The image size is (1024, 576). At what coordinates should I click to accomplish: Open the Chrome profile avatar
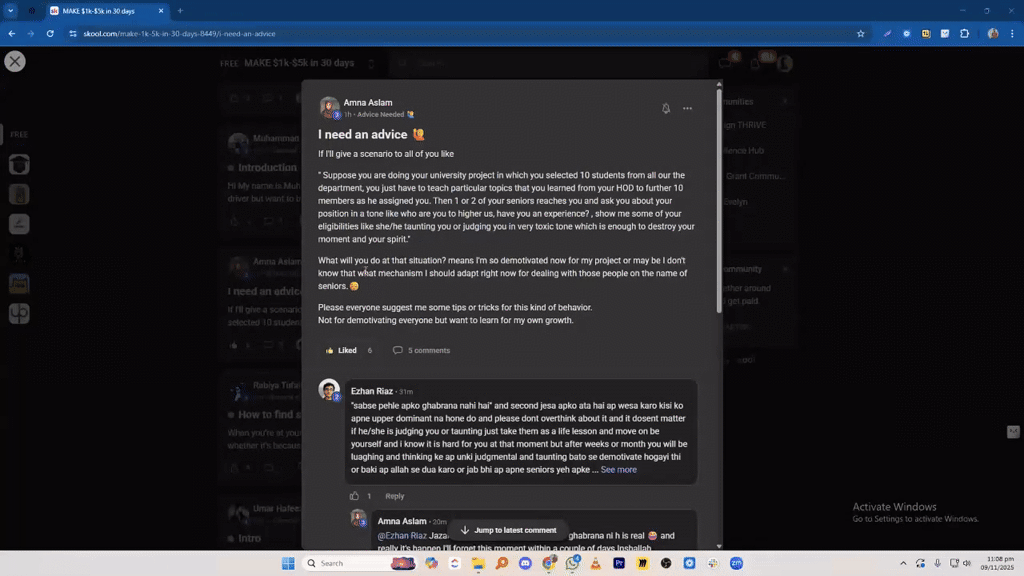click(x=993, y=33)
